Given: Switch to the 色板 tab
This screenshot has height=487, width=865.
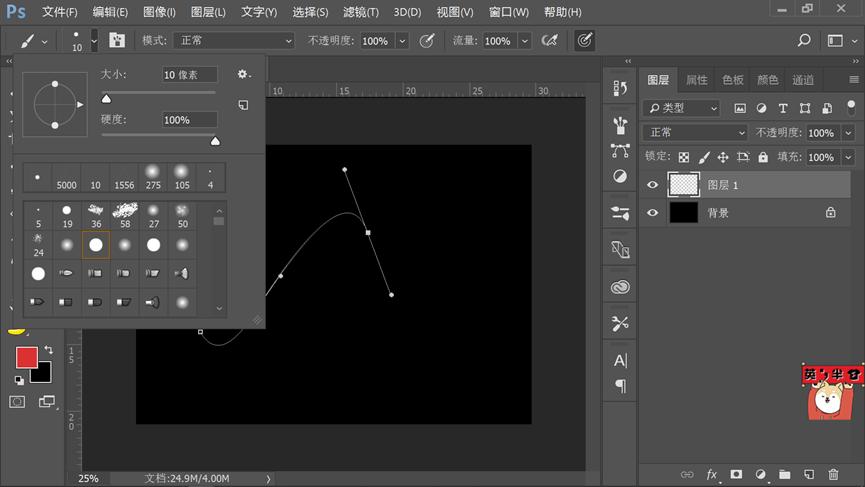Looking at the screenshot, I should pyautogui.click(x=733, y=80).
